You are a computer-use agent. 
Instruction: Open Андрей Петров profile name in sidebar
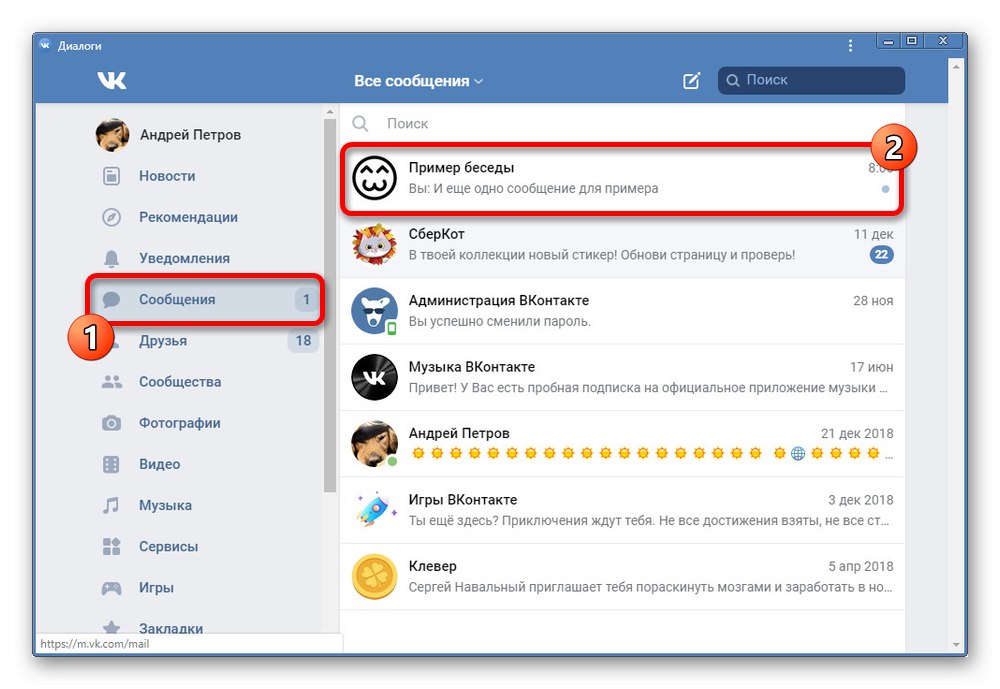pos(190,135)
